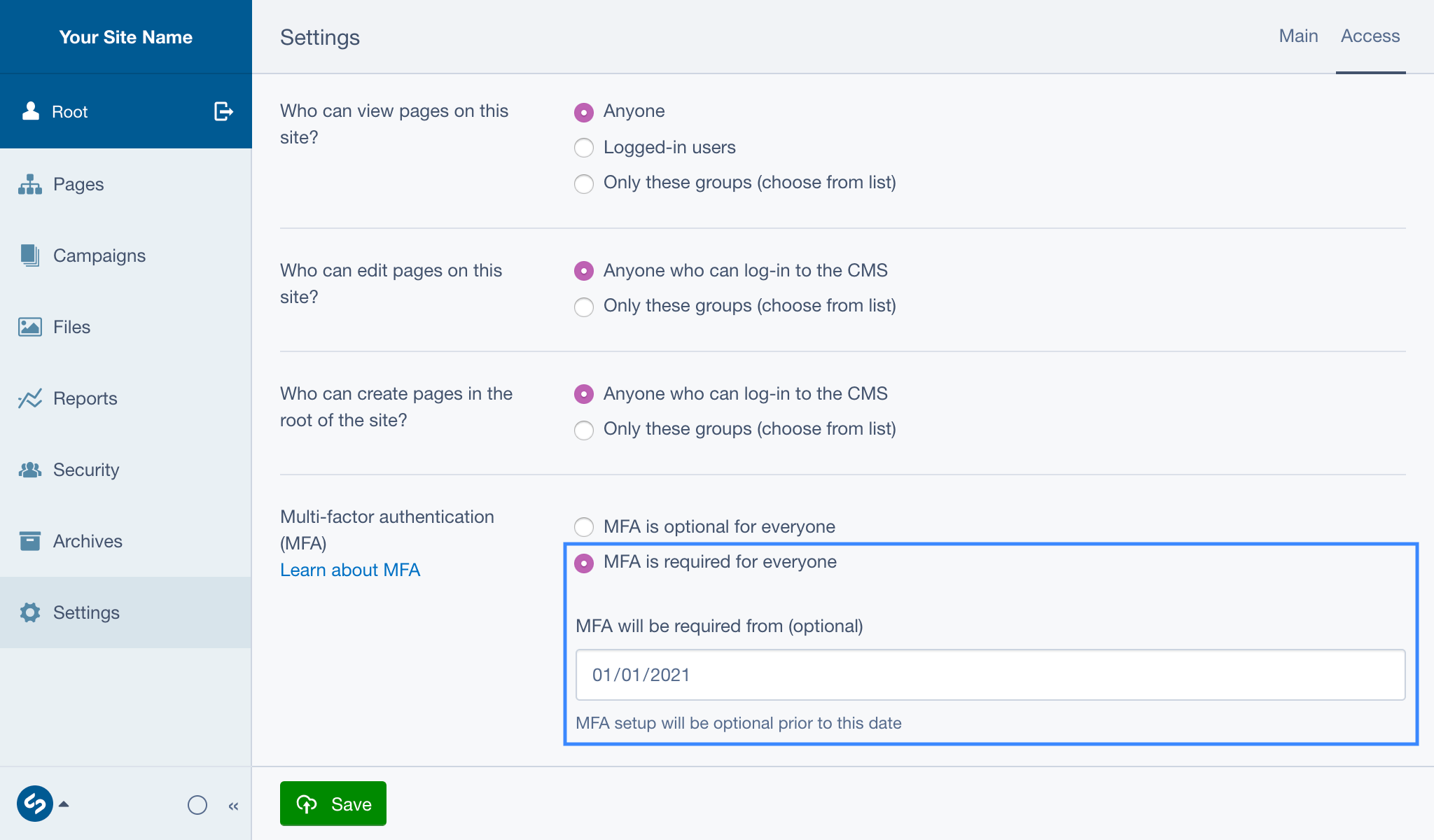This screenshot has height=840, width=1434.
Task: Click the log-out icon next to Root
Action: (222, 111)
